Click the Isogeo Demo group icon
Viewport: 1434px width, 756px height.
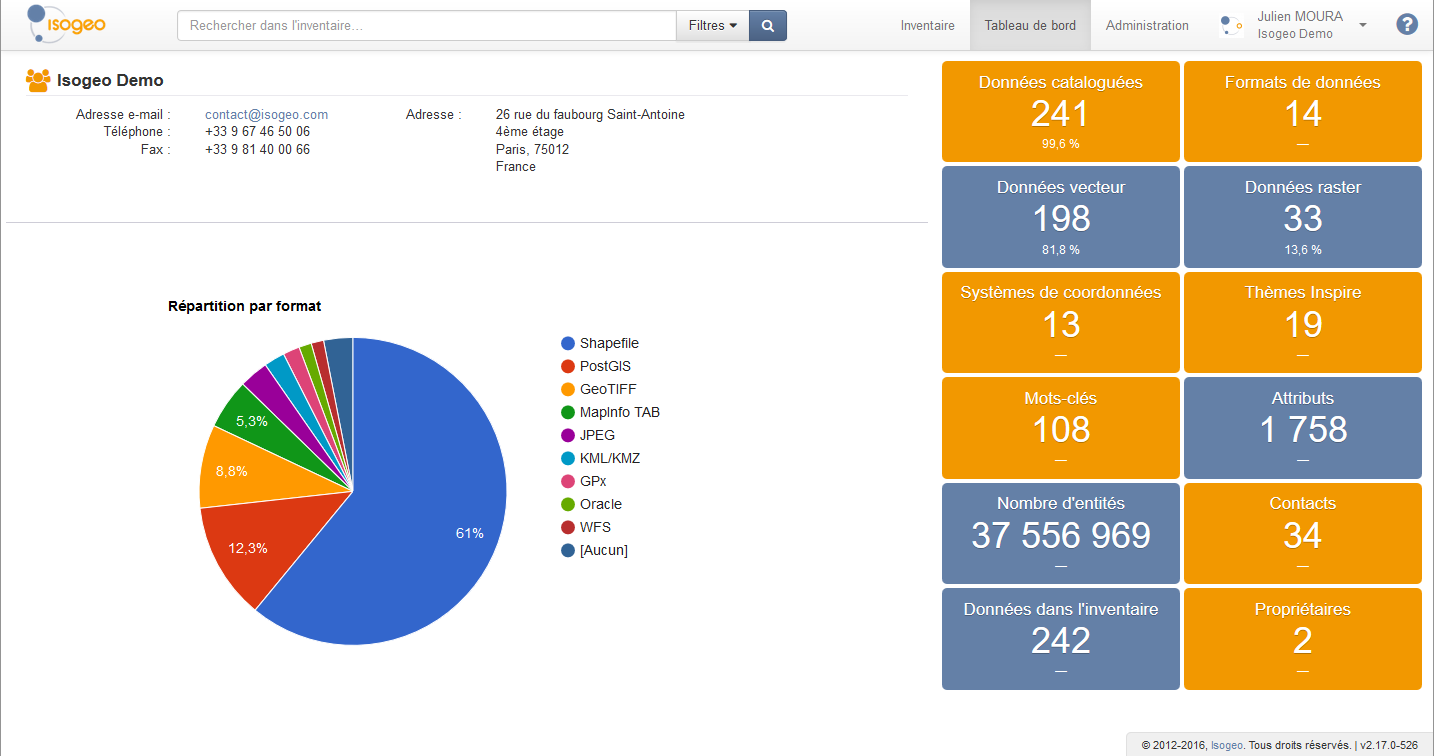pos(38,81)
